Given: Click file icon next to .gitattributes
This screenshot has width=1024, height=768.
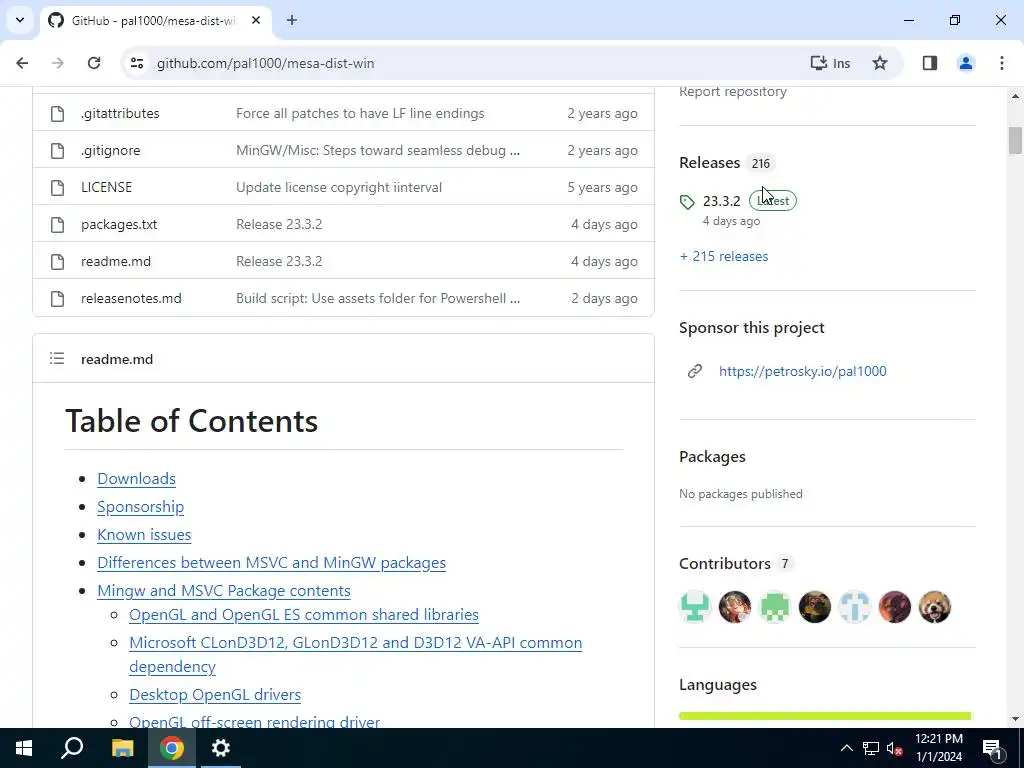Looking at the screenshot, I should tap(57, 114).
